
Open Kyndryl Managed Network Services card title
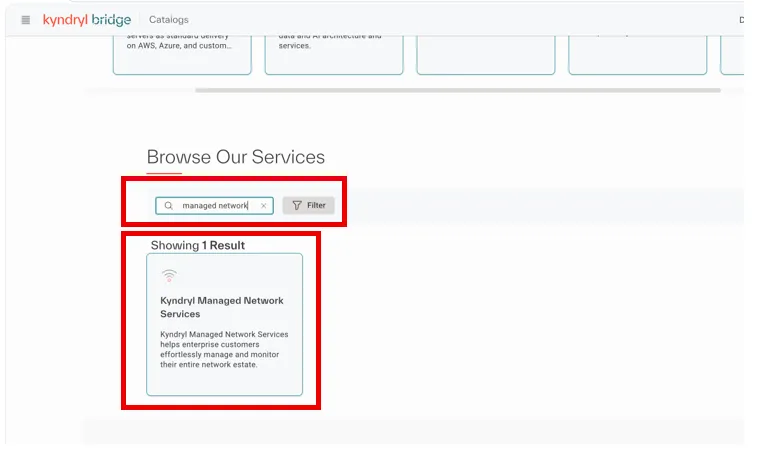click(x=222, y=307)
